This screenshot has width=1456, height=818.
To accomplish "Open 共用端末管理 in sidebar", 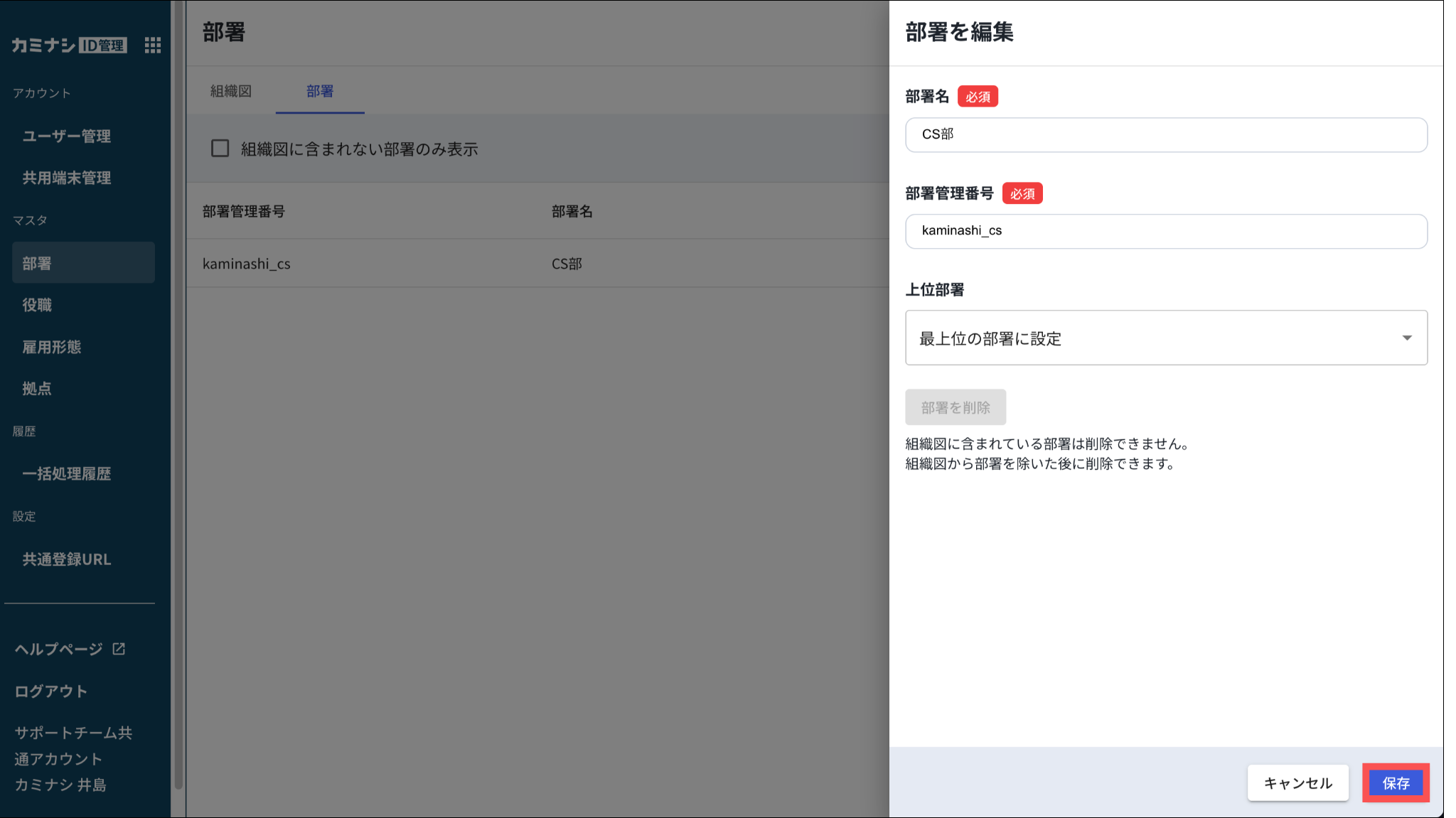I will pyautogui.click(x=67, y=178).
